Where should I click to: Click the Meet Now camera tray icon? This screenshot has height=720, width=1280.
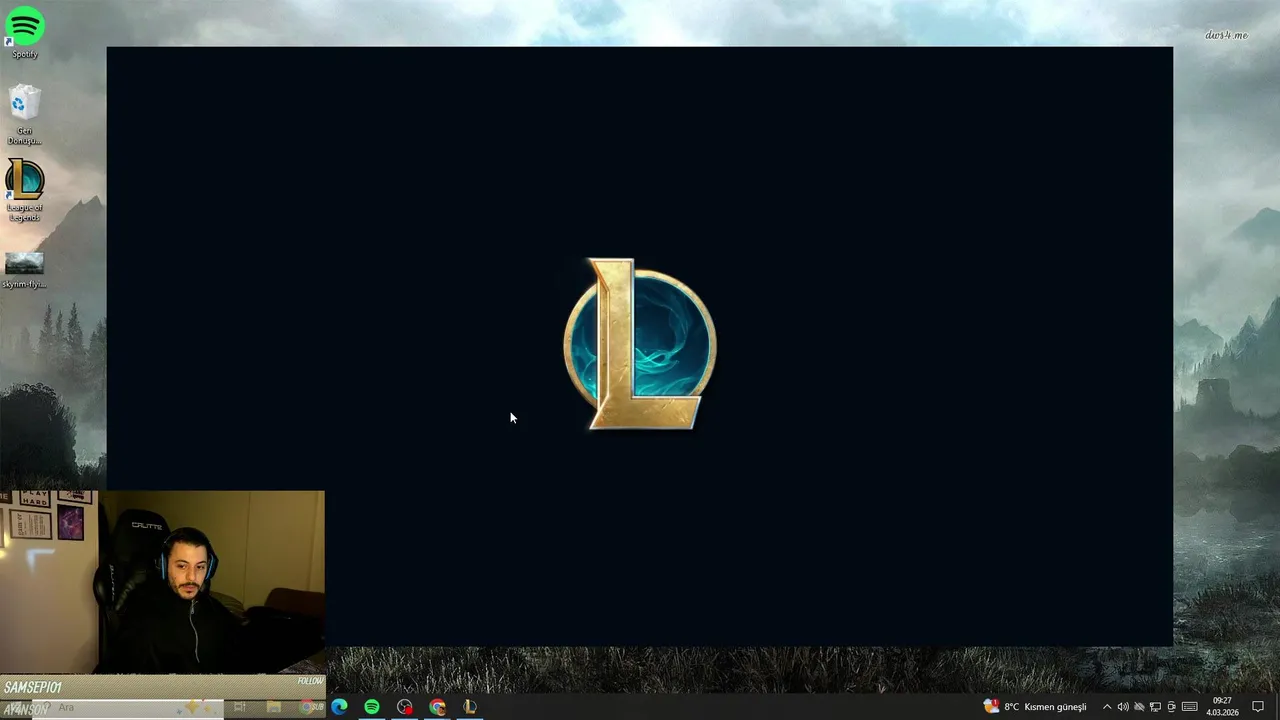point(1172,707)
